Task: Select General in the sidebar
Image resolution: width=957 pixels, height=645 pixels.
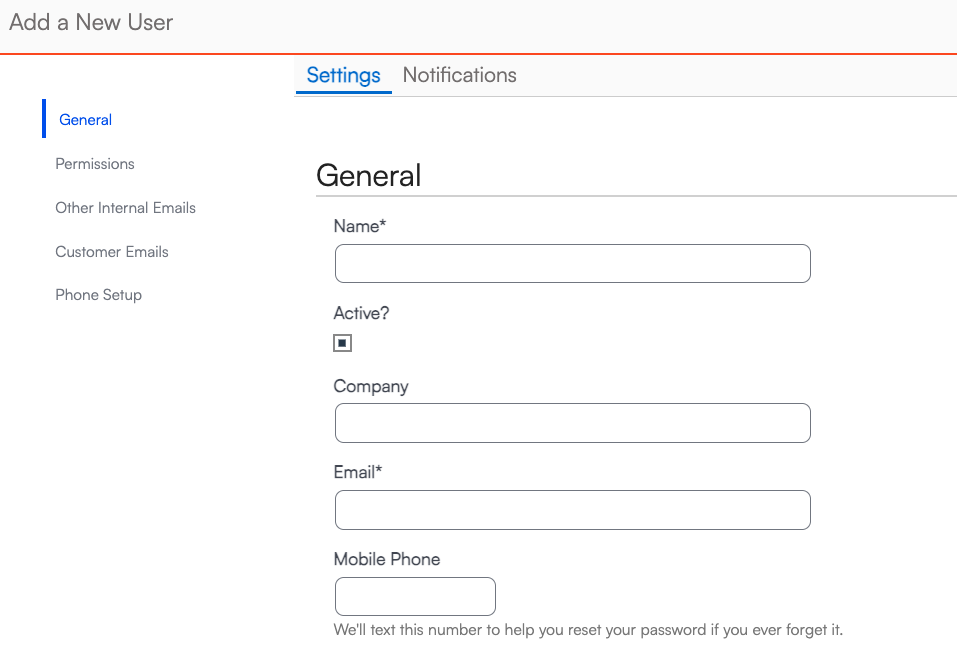Action: point(85,120)
